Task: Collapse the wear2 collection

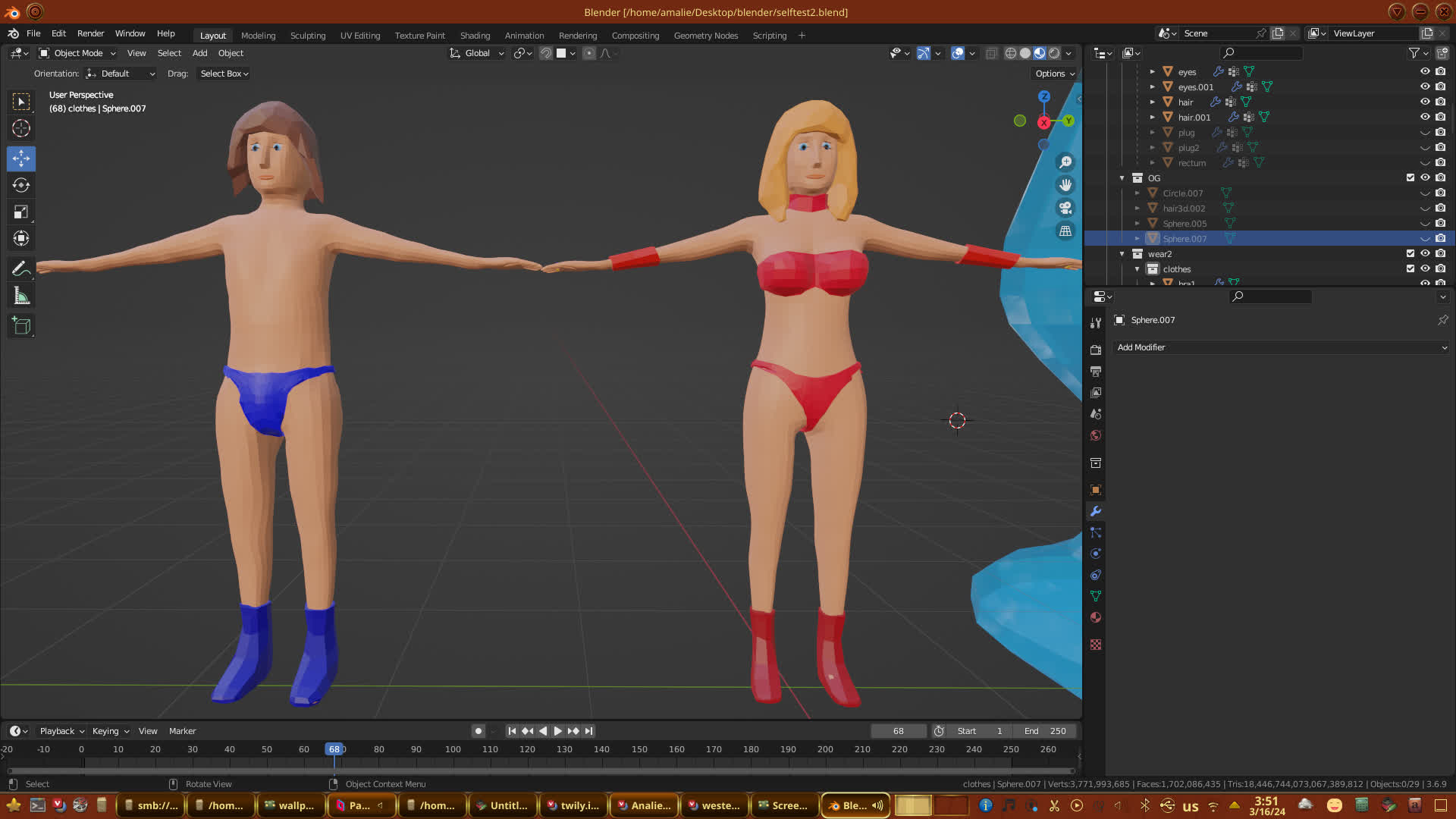Action: [x=1122, y=254]
